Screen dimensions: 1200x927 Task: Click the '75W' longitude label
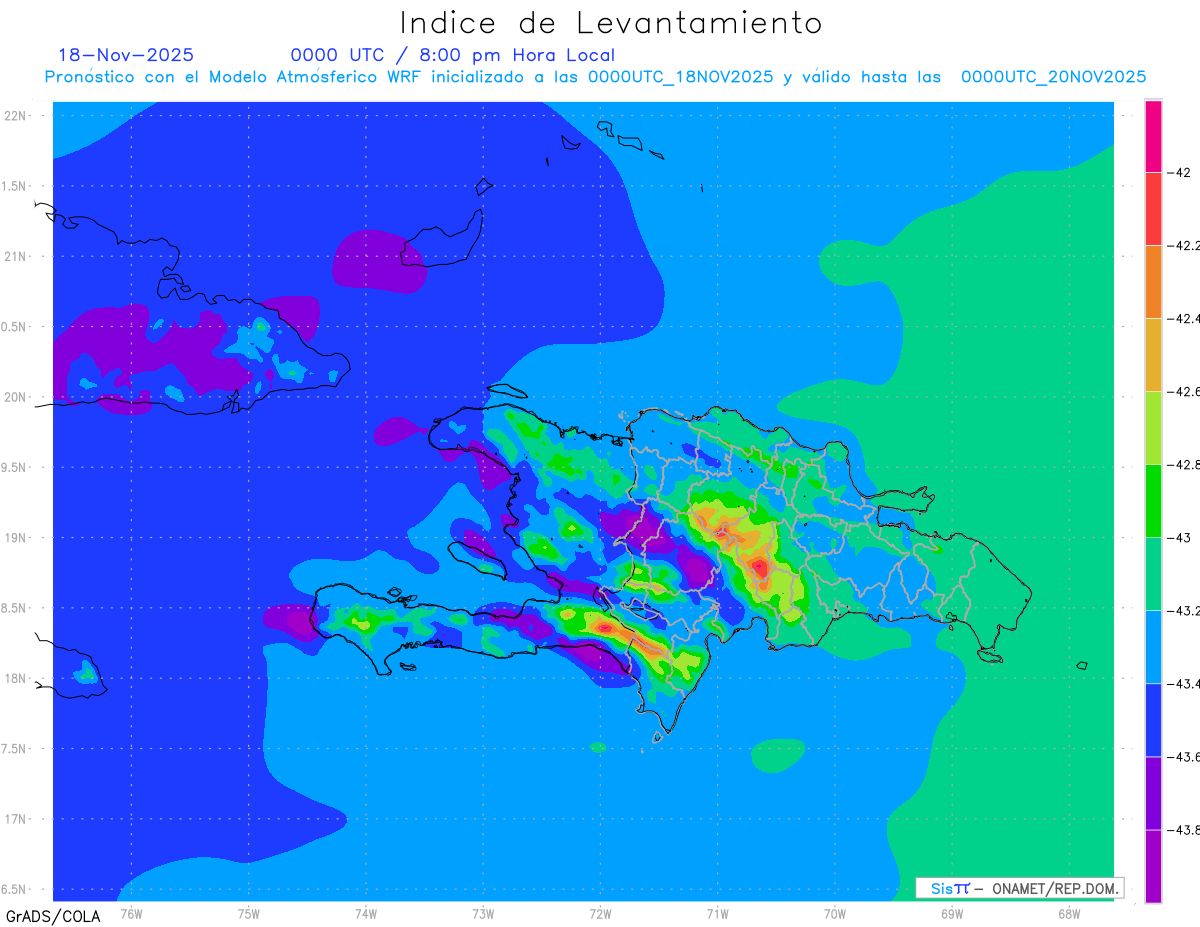coord(249,913)
